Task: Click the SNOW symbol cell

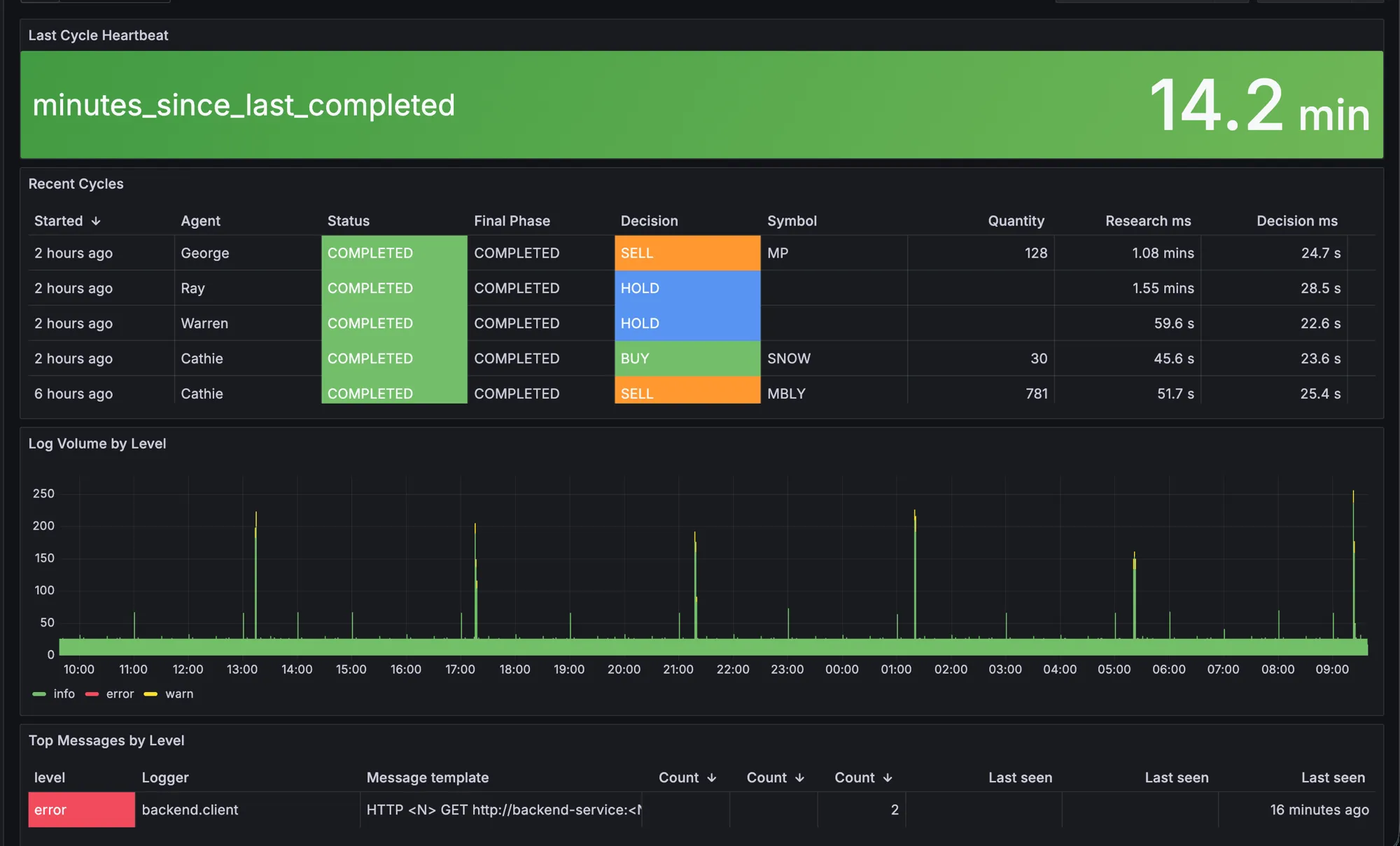Action: [x=834, y=358]
